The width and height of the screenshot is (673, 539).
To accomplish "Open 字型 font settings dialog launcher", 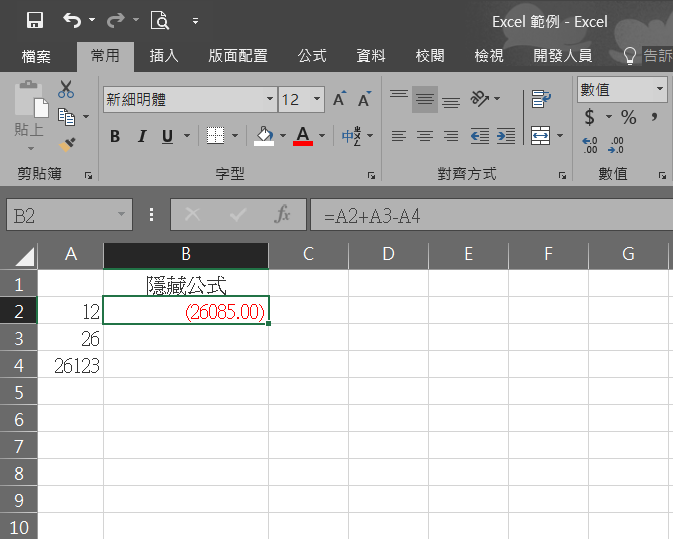I will (x=371, y=176).
